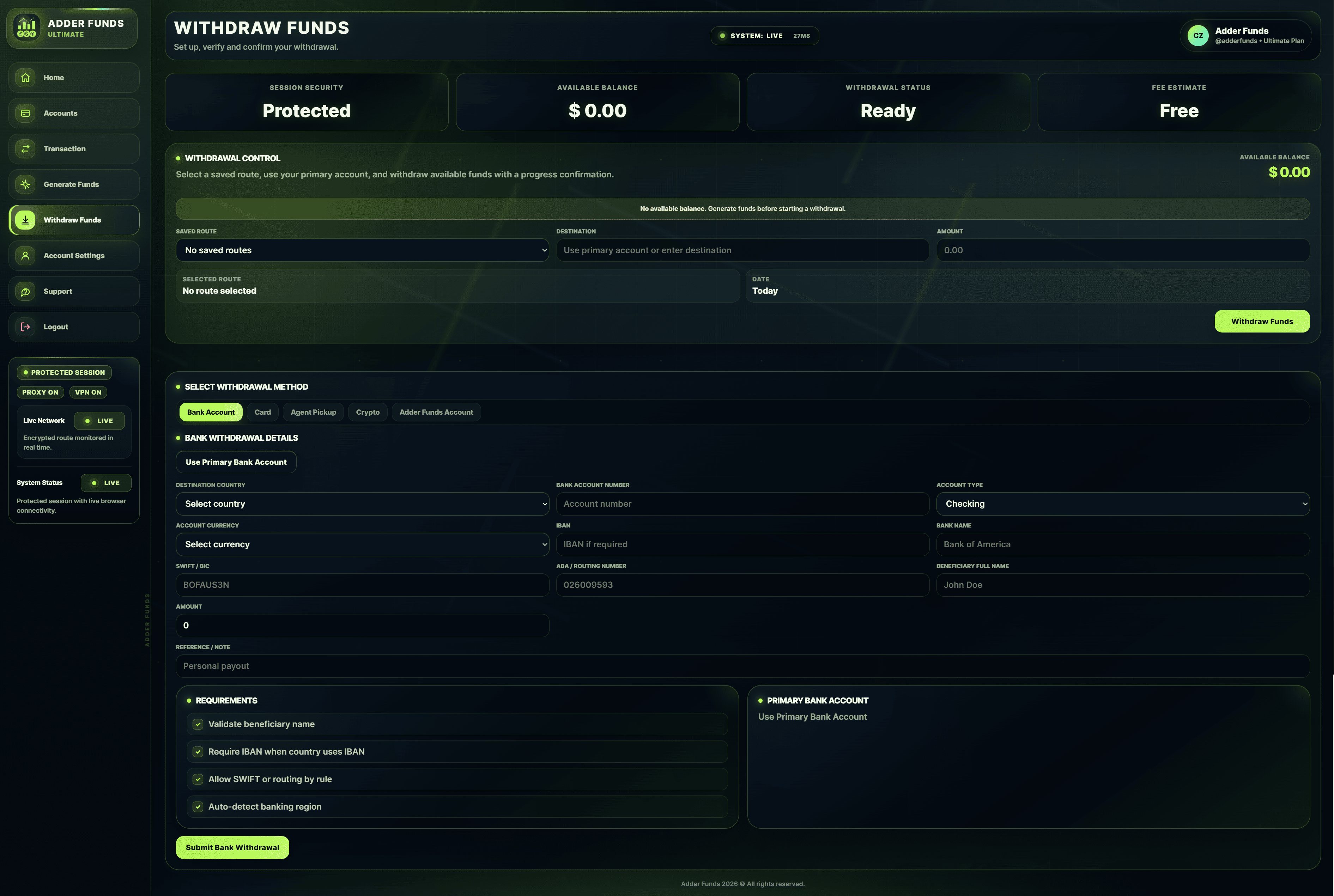
Task: Click the PROXY ON badge
Action: pos(40,392)
